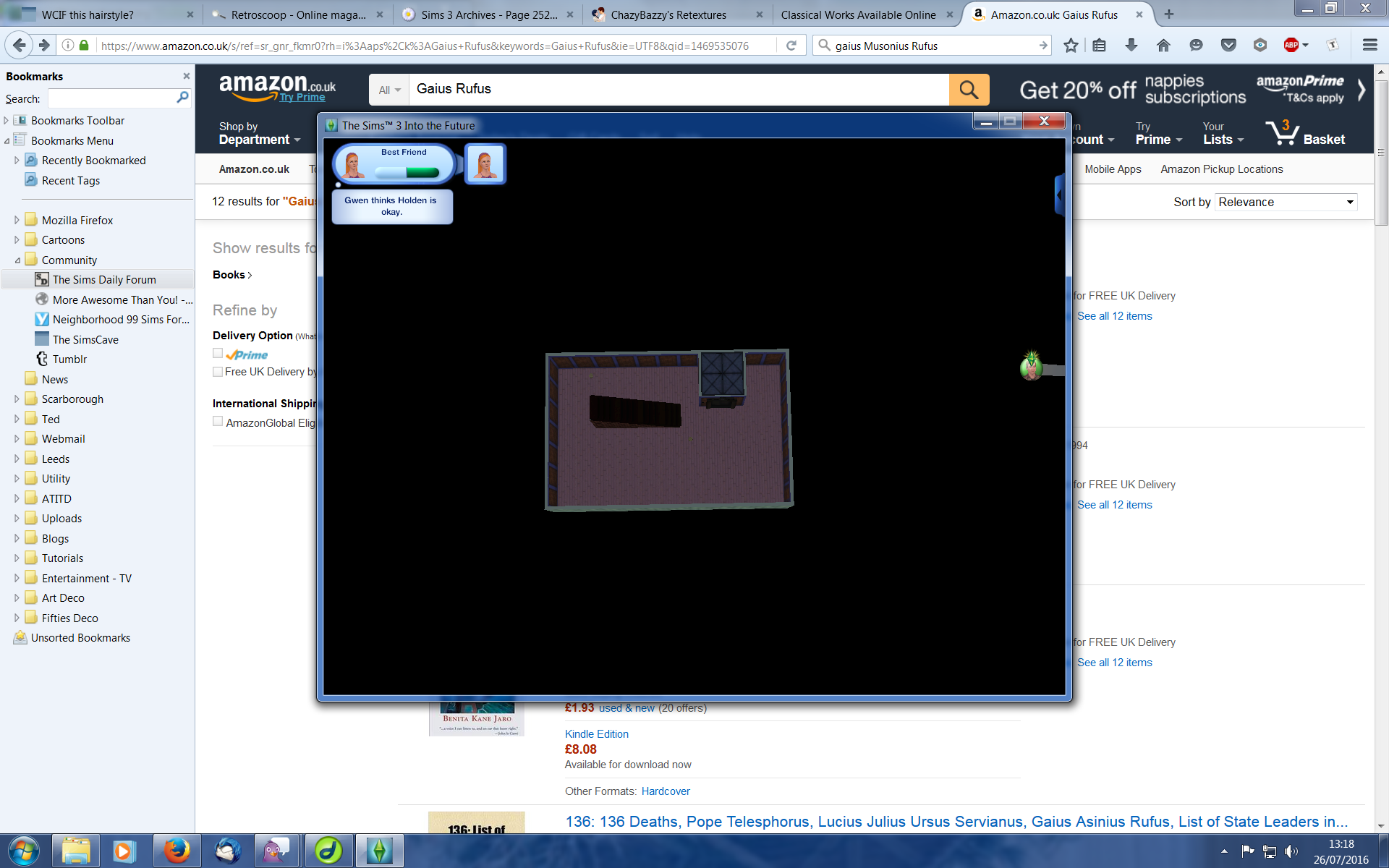This screenshot has width=1389, height=868.
Task: Click the bookmarks search magnifier icon
Action: click(182, 98)
